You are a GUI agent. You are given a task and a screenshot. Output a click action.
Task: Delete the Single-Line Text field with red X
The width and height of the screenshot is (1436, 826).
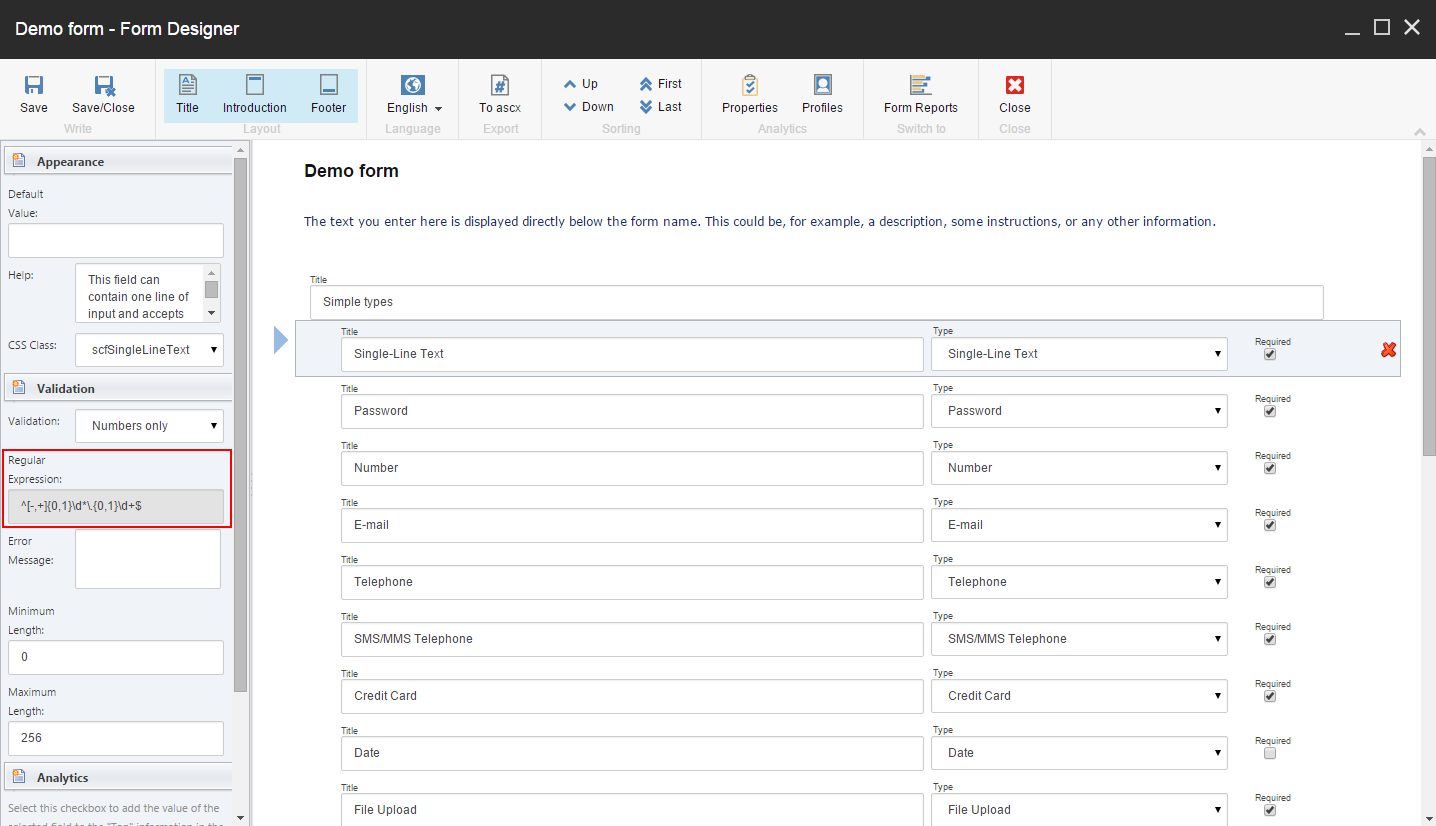(1388, 349)
